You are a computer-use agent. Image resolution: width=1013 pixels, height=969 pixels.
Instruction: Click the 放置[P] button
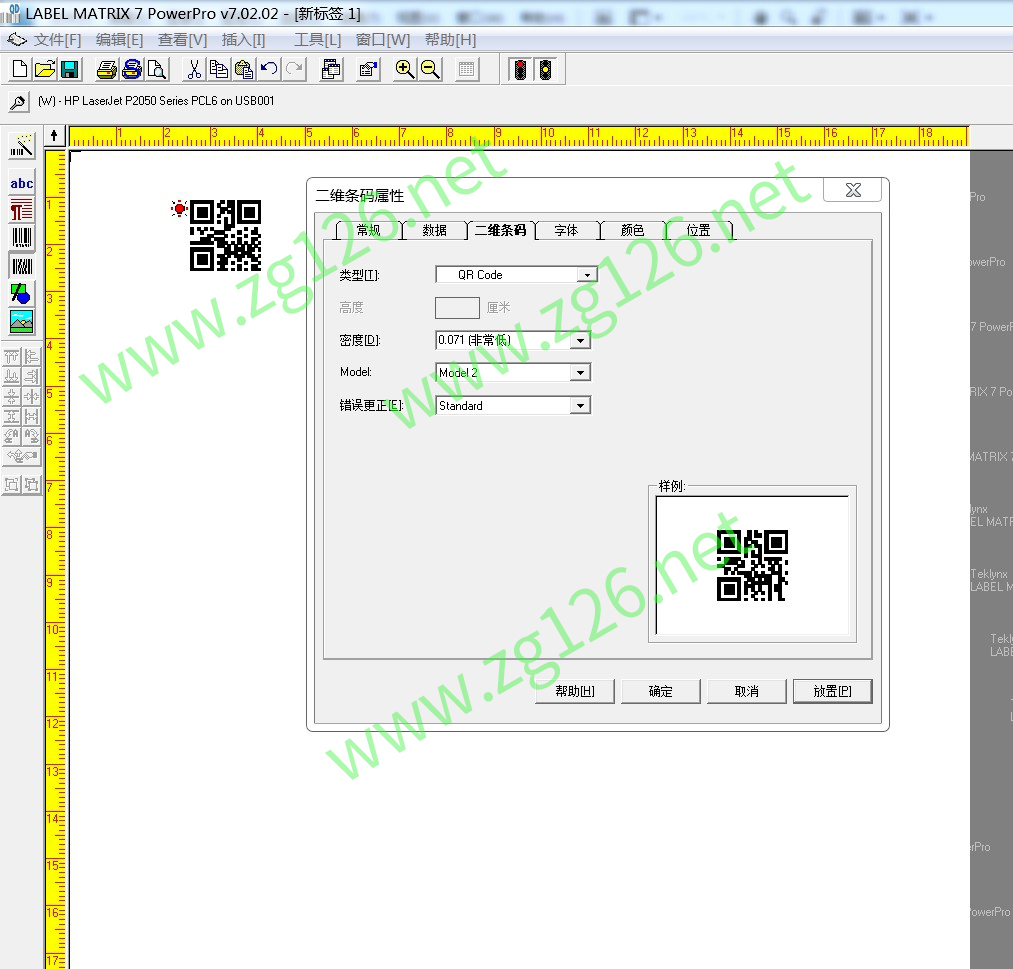click(832, 691)
